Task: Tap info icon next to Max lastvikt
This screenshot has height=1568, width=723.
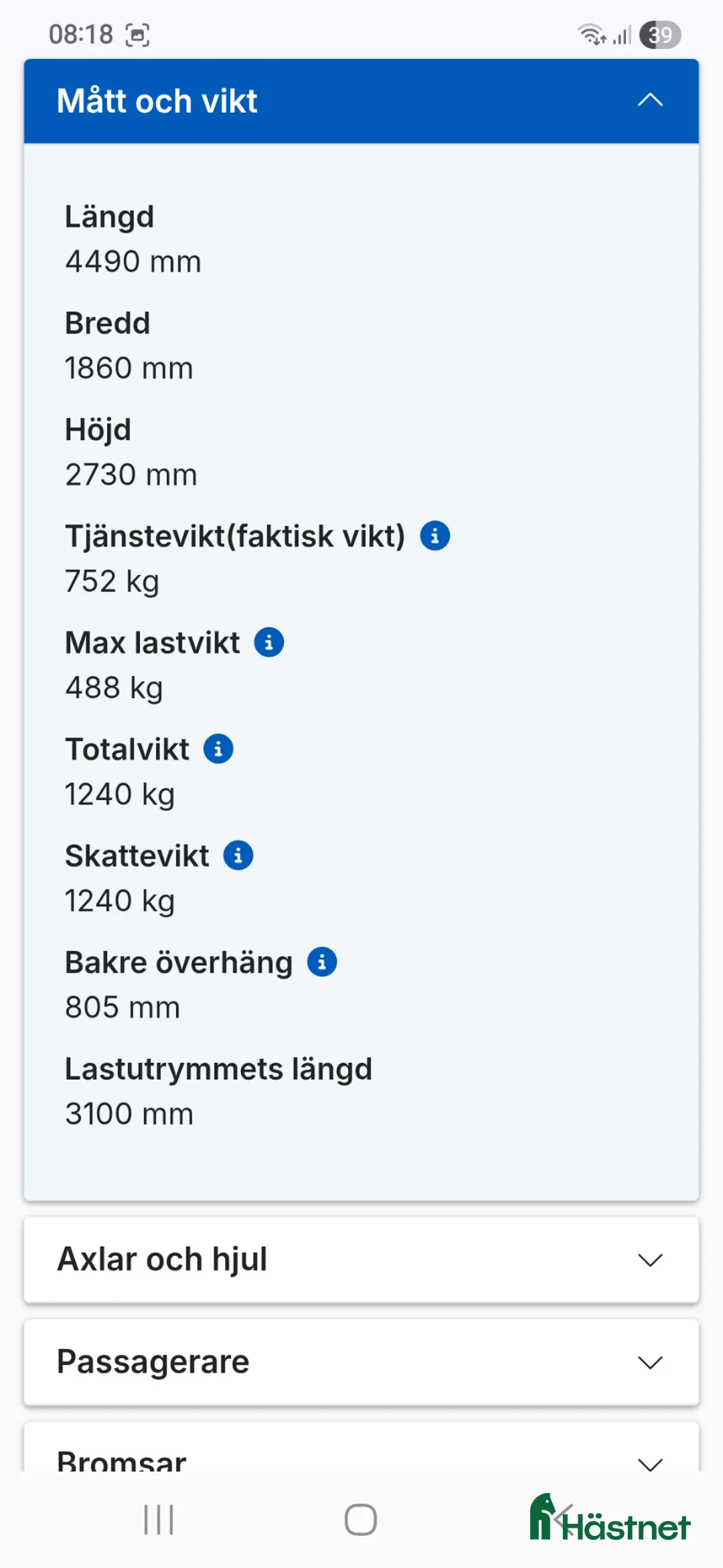Action: coord(270,642)
